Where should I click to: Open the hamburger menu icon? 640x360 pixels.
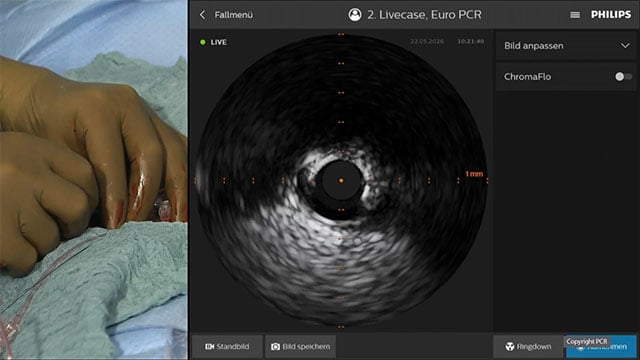point(575,15)
